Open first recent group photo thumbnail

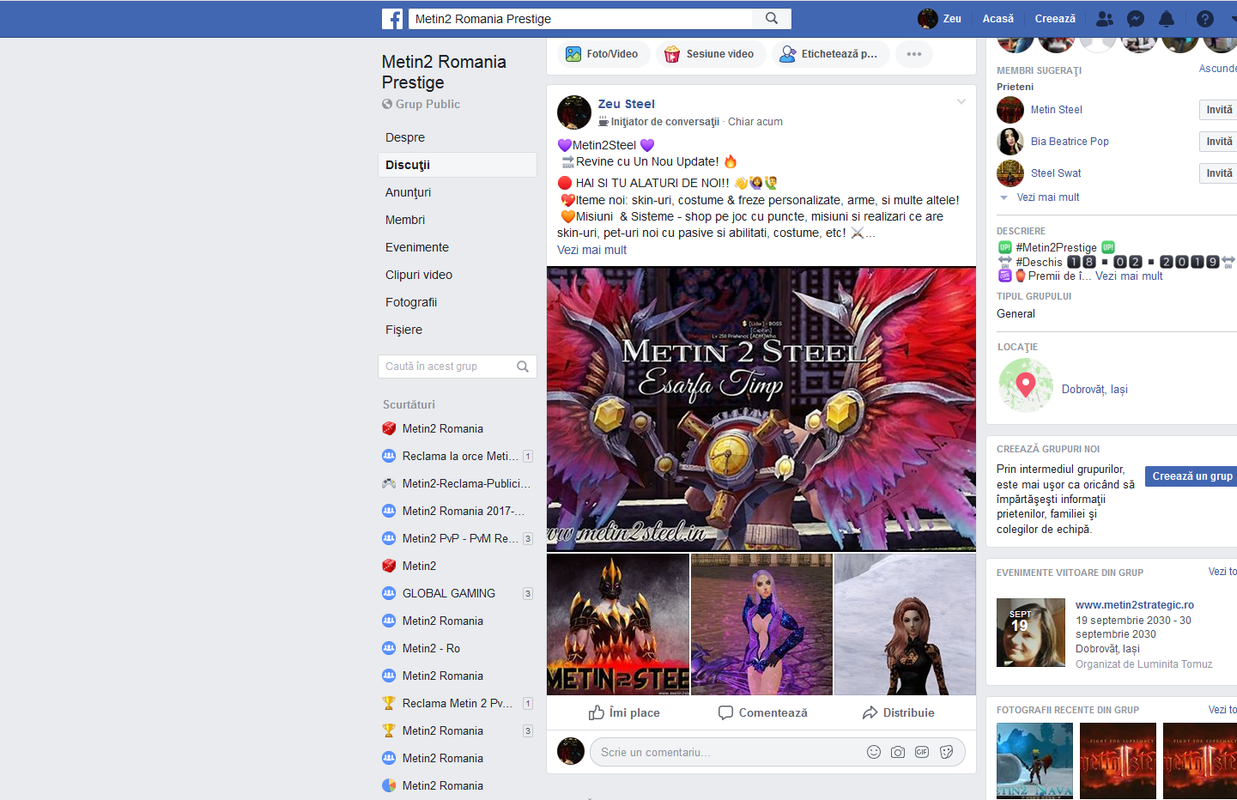1035,761
